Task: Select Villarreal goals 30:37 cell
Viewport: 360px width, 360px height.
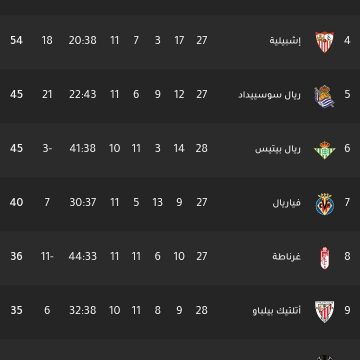Action: (83, 202)
